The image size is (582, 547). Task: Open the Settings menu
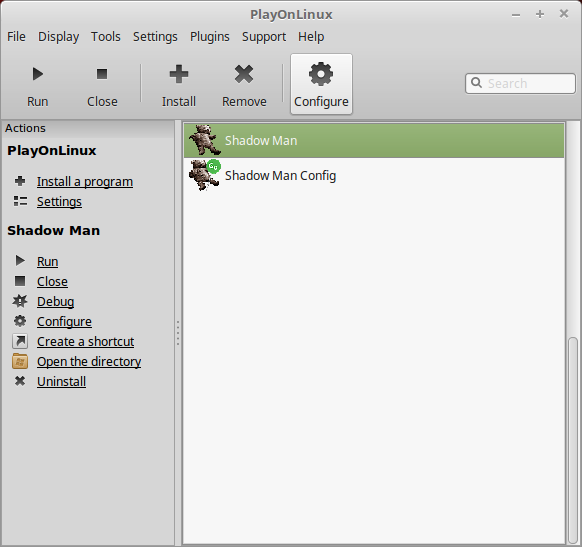click(155, 37)
